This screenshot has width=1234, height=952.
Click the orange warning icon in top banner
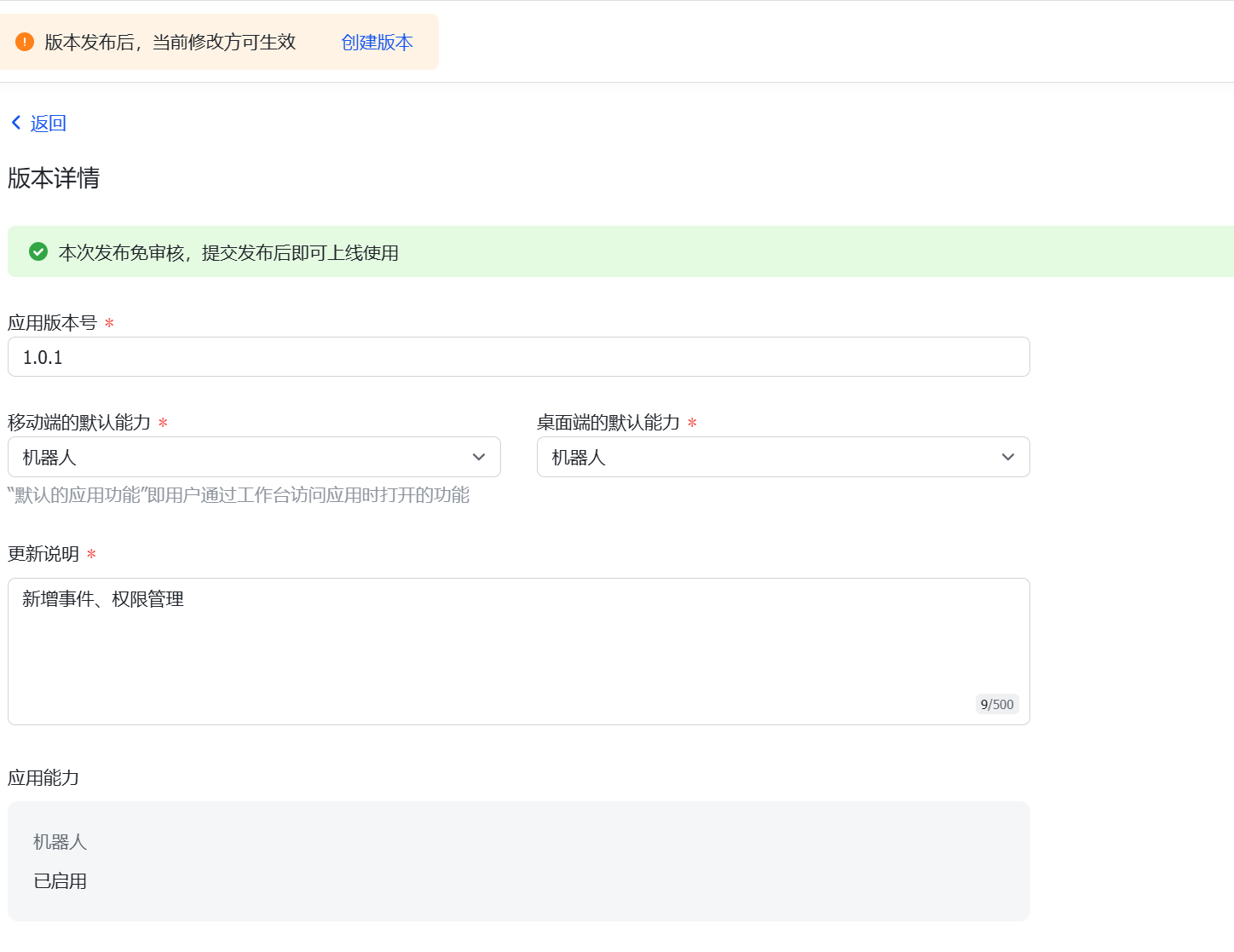tap(25, 41)
